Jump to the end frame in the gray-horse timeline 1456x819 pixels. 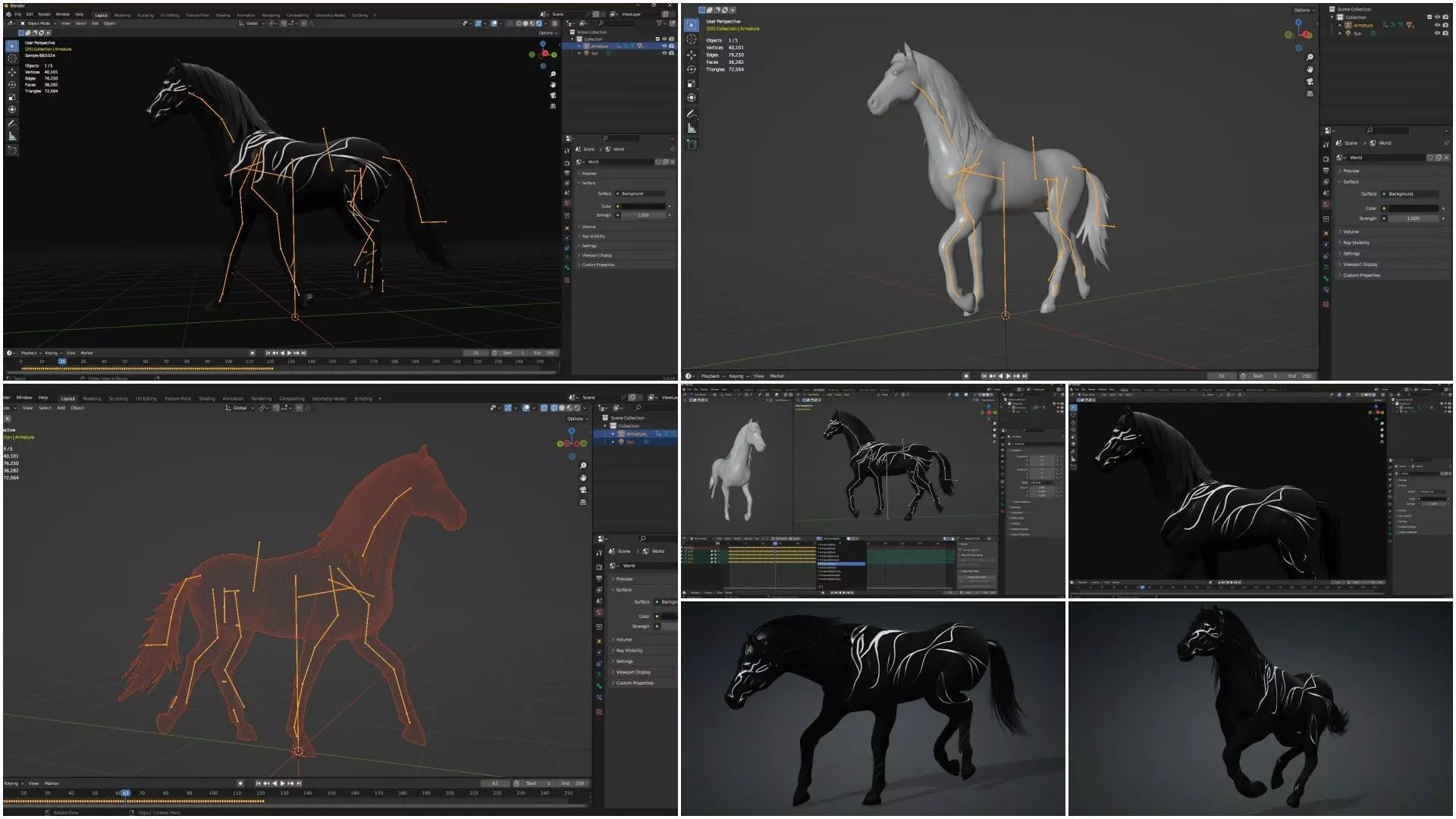[x=1025, y=376]
